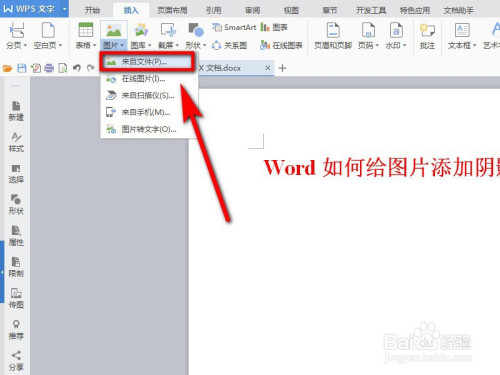Insert SmartArt graphic
Screen dimensions: 500x375
point(234,27)
